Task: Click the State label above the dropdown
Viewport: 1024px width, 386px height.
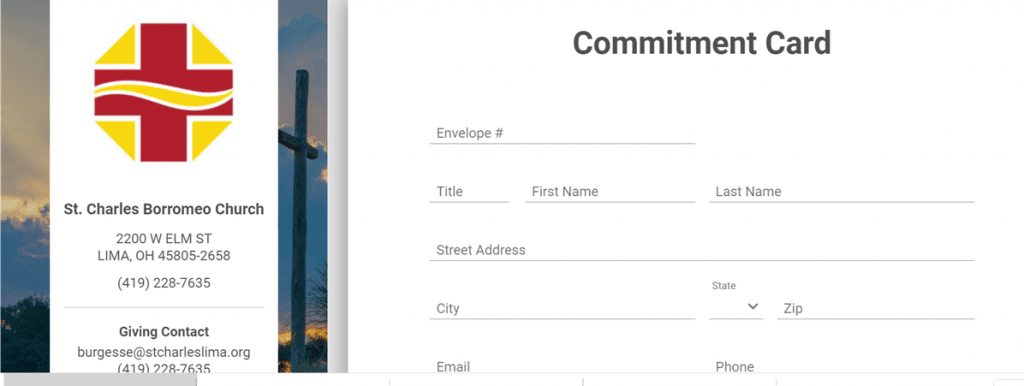Action: point(724,285)
